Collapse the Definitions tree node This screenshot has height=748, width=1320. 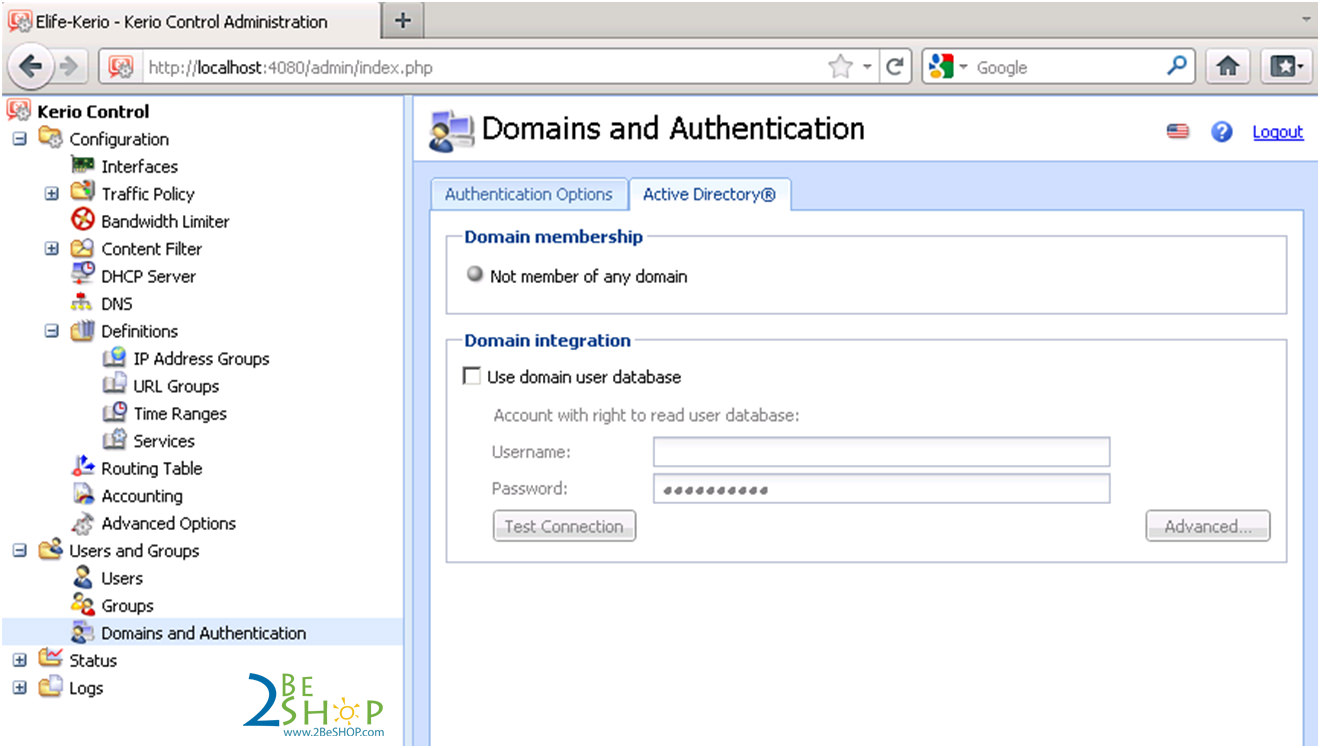click(x=52, y=331)
